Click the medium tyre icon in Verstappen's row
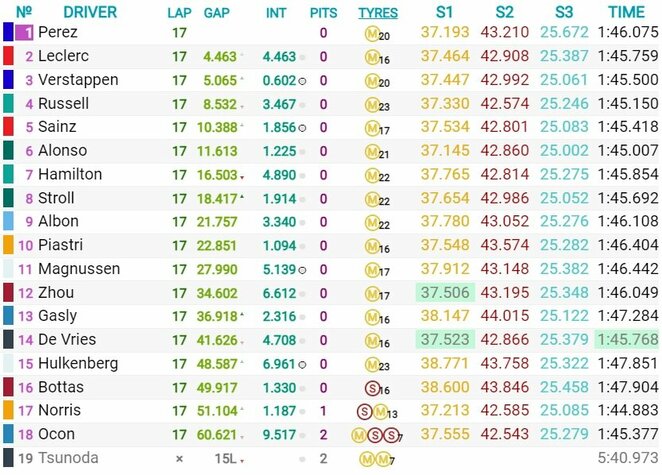662x475 pixels. click(371, 80)
